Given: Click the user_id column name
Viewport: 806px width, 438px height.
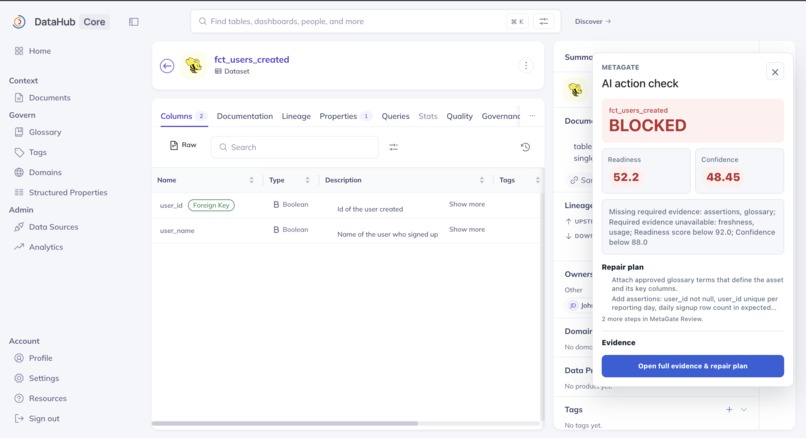Looking at the screenshot, I should click(x=171, y=206).
